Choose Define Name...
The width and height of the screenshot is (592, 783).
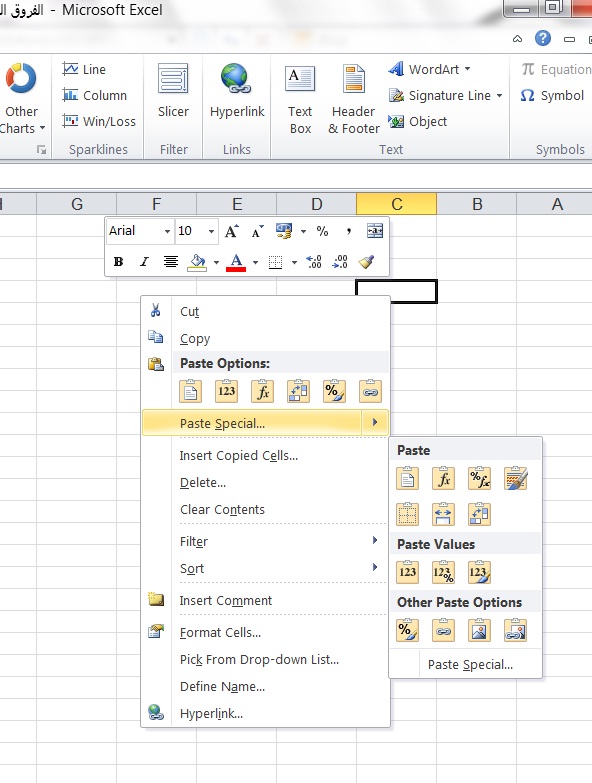[266, 686]
